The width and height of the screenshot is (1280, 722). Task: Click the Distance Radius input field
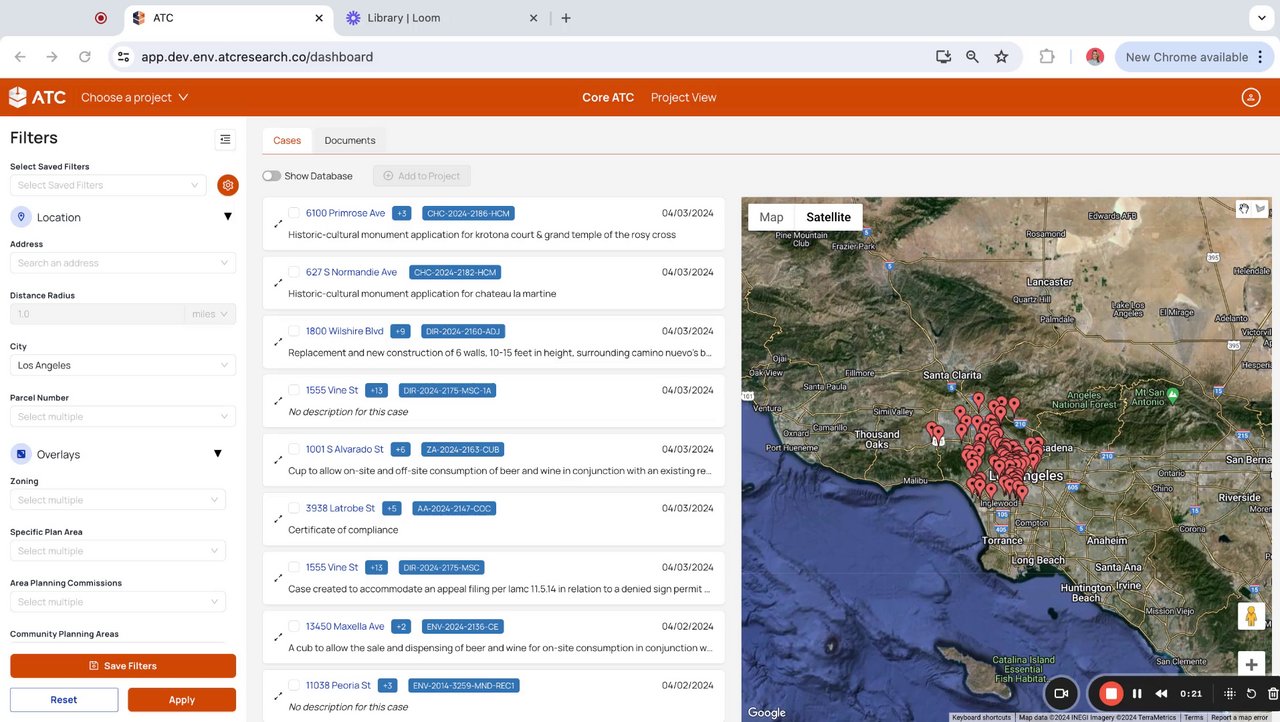pyautogui.click(x=97, y=314)
